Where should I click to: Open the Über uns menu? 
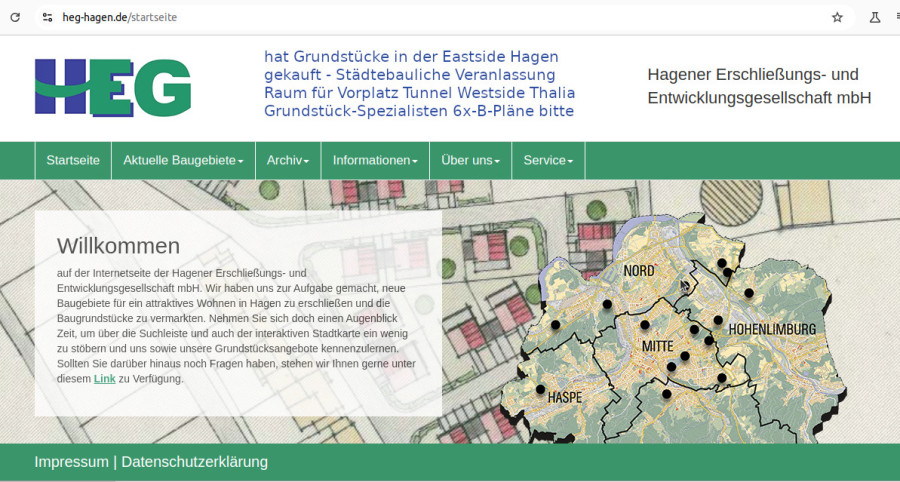point(470,160)
